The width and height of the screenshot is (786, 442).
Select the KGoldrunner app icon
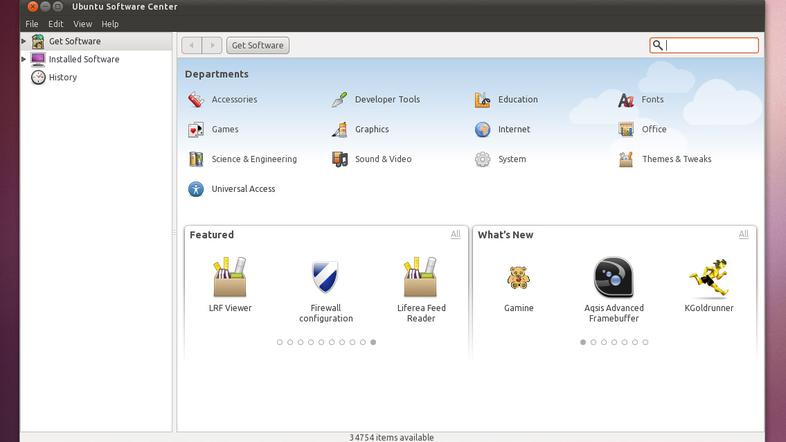coord(708,277)
